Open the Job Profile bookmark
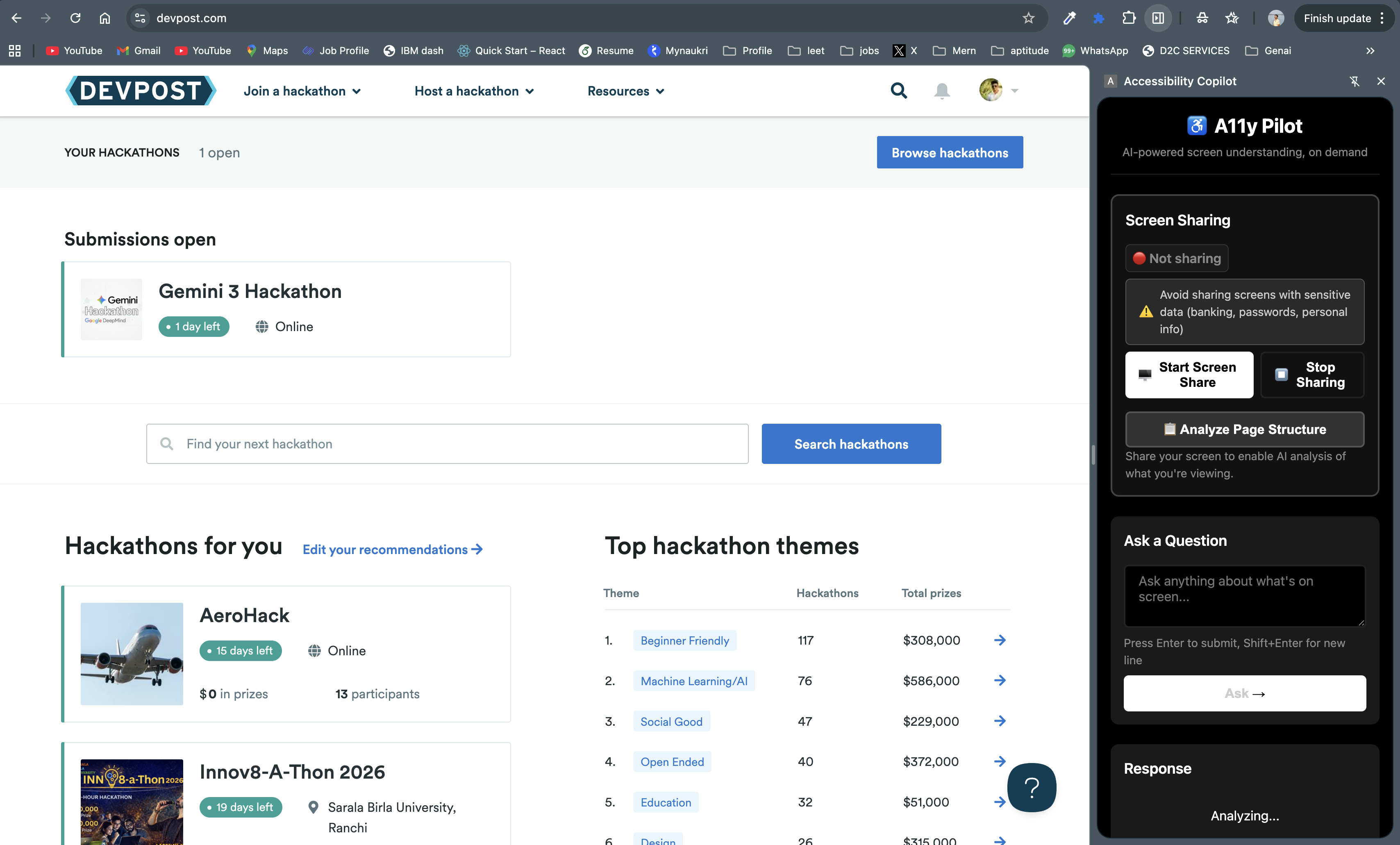The height and width of the screenshot is (845, 1400). pos(336,50)
